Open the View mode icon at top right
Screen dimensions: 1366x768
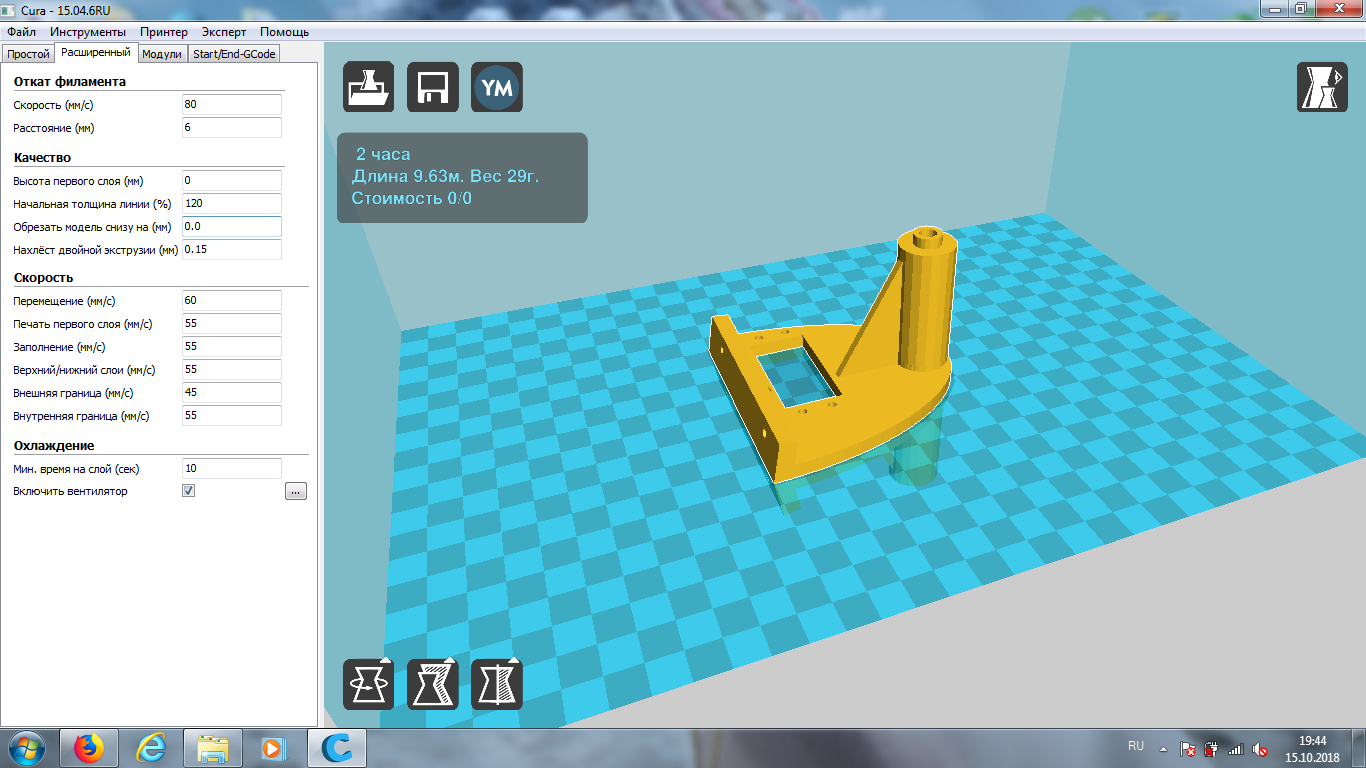pos(1321,87)
